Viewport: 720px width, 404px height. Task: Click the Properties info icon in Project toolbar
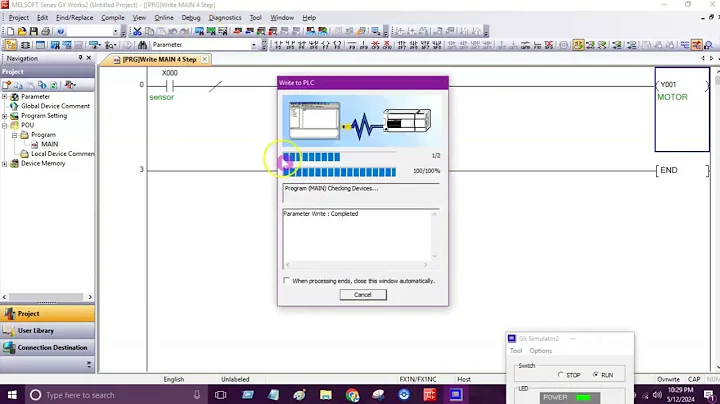coord(42,85)
